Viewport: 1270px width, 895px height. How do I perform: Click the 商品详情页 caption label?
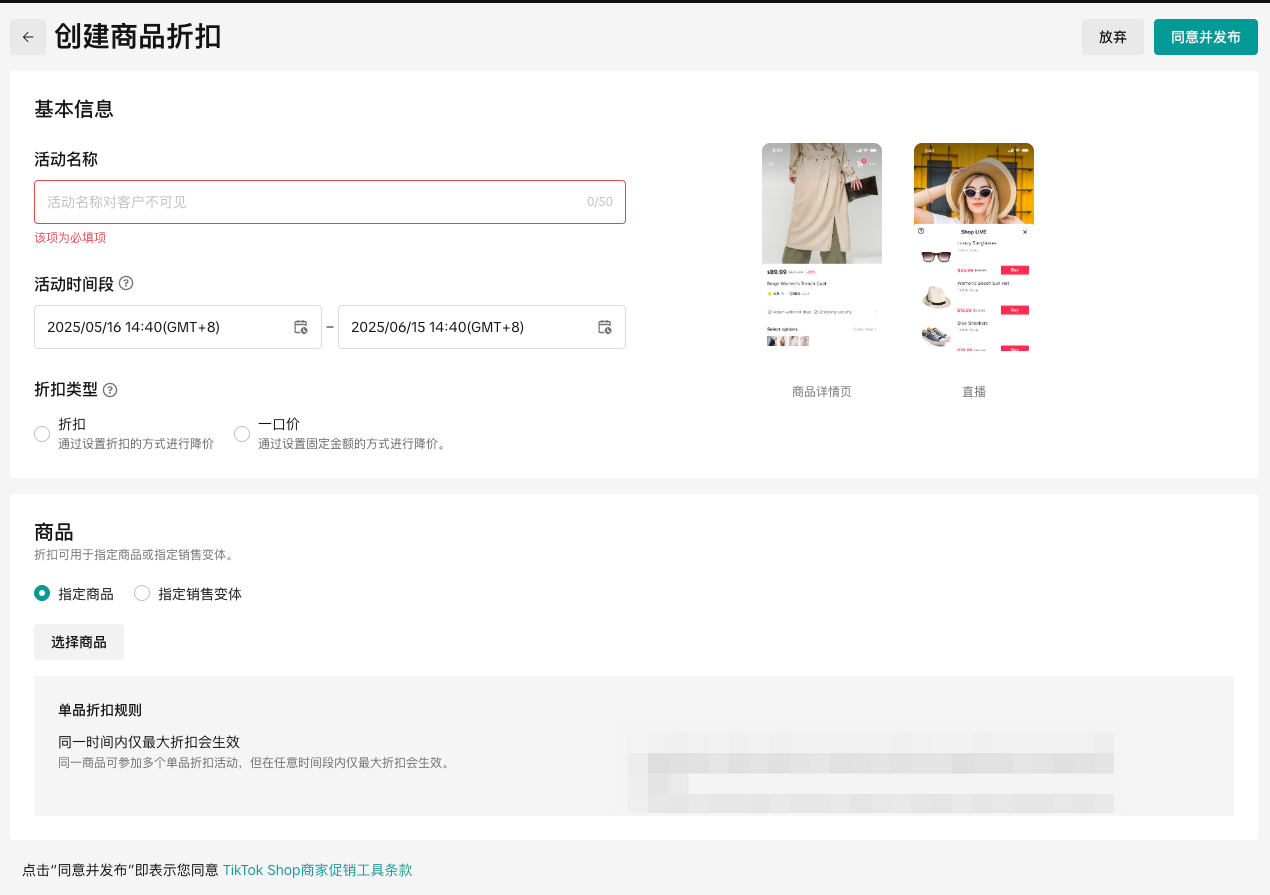pyautogui.click(x=822, y=392)
